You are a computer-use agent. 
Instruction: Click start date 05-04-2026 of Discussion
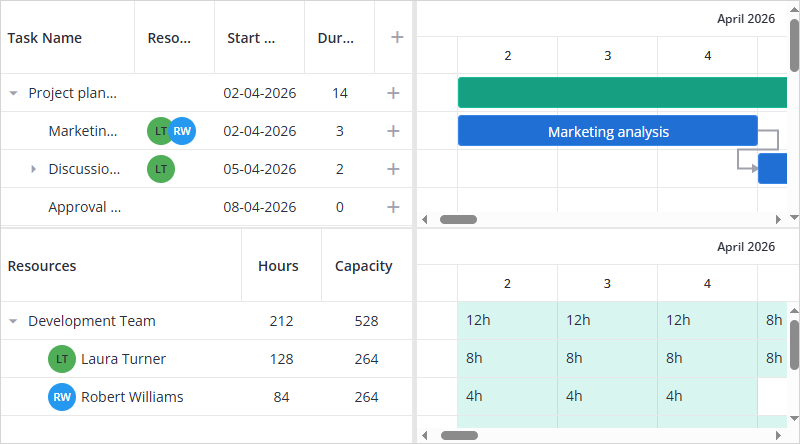click(260, 169)
